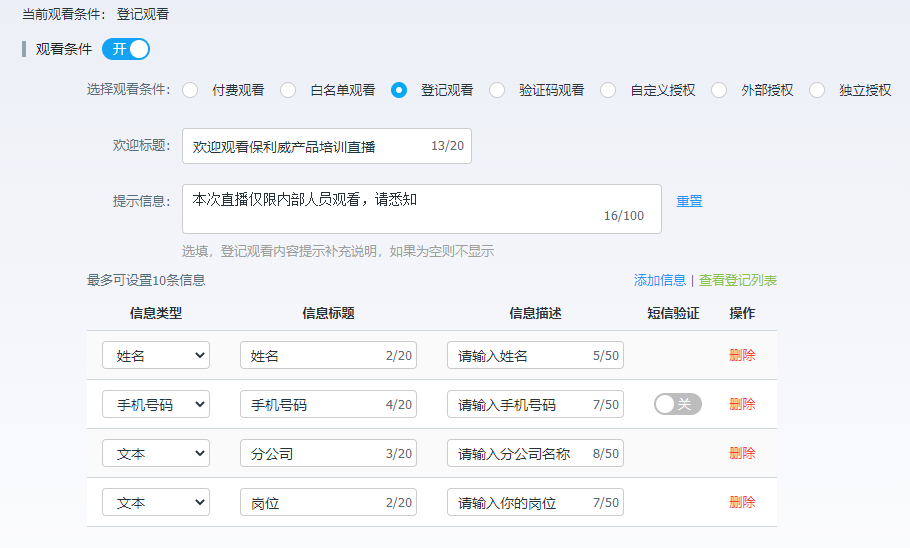
Task: Enable 短信验证 toggle for 手机号码 row
Action: pyautogui.click(x=677, y=404)
